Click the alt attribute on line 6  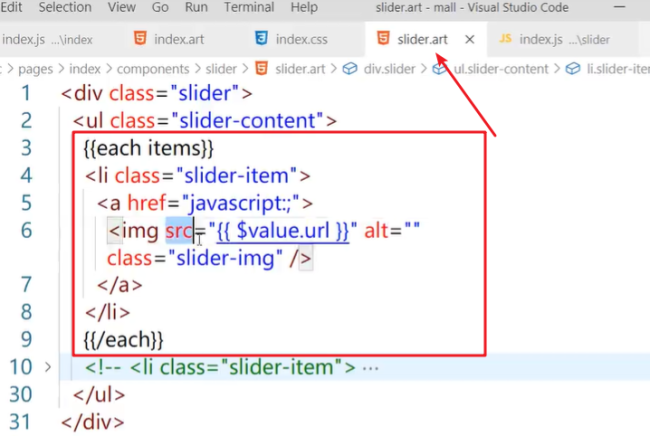tap(376, 231)
